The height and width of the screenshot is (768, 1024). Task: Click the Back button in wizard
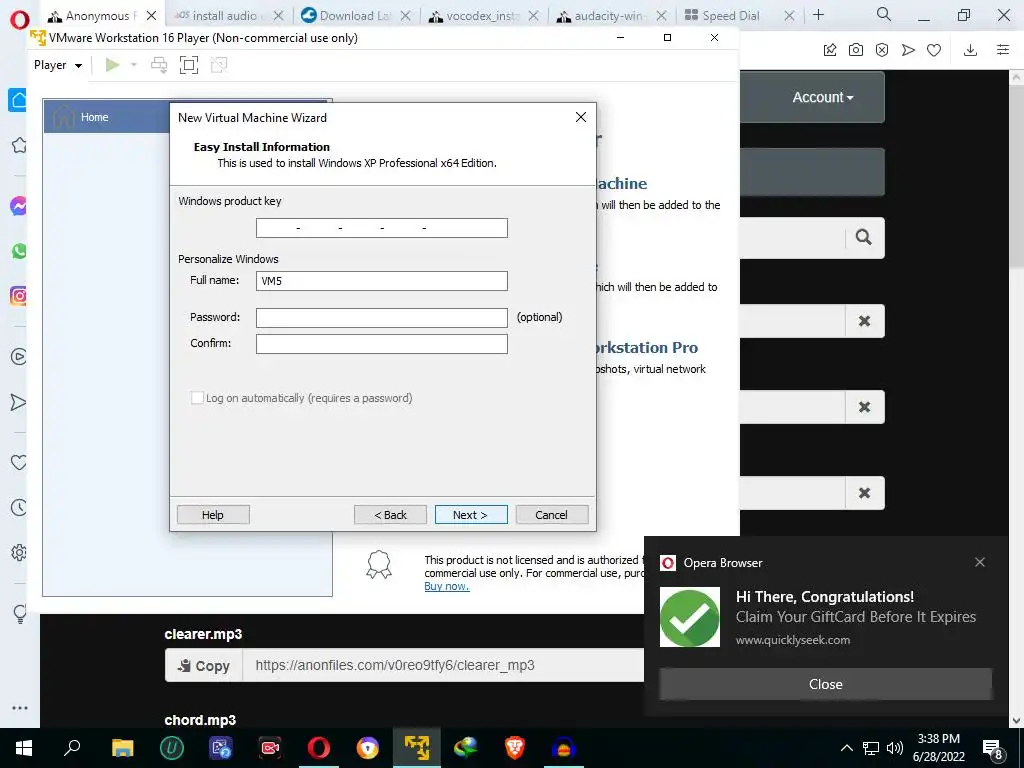[x=391, y=515]
